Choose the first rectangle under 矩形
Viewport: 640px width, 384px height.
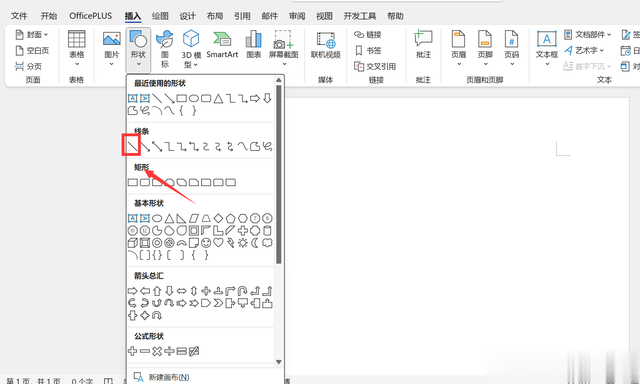133,182
